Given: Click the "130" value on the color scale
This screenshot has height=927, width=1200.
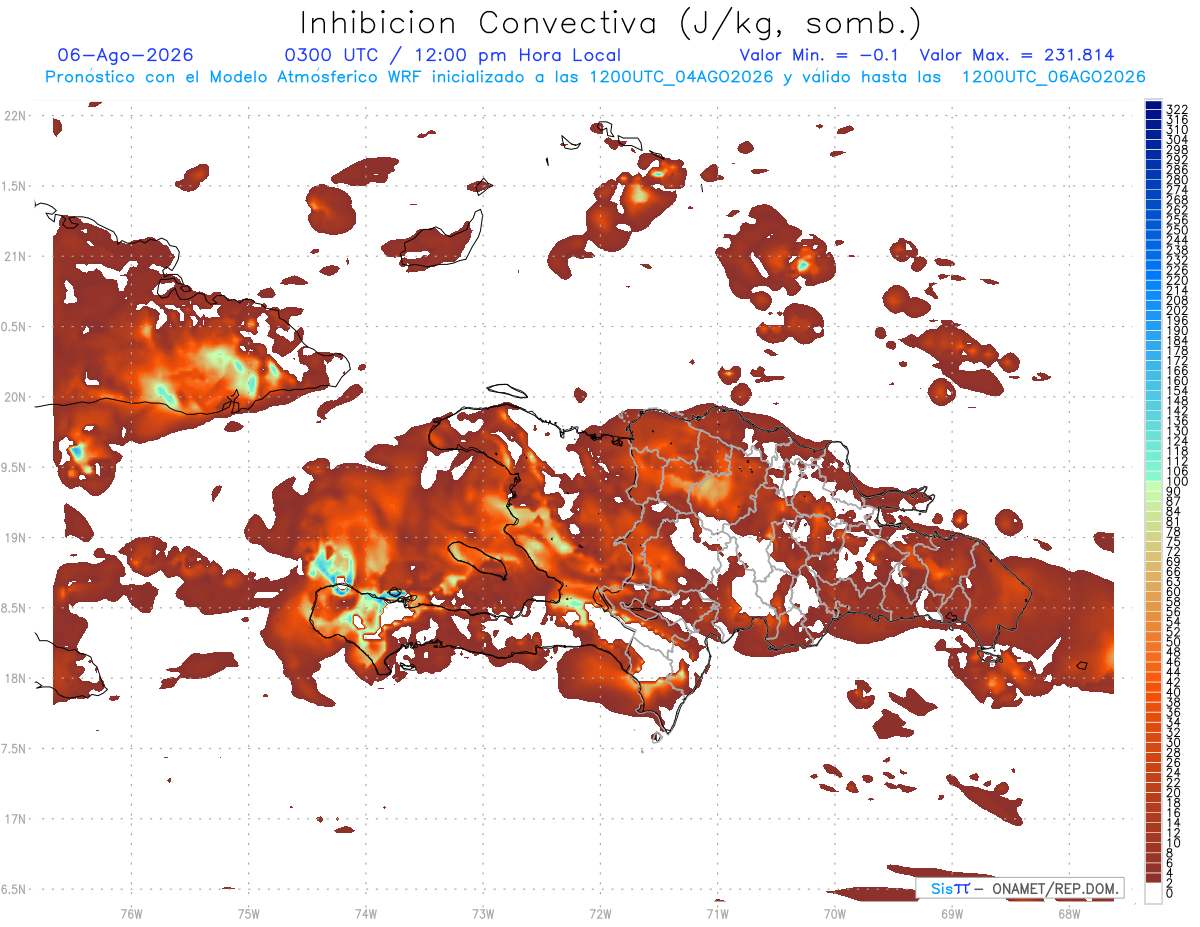Looking at the screenshot, I should (1176, 431).
